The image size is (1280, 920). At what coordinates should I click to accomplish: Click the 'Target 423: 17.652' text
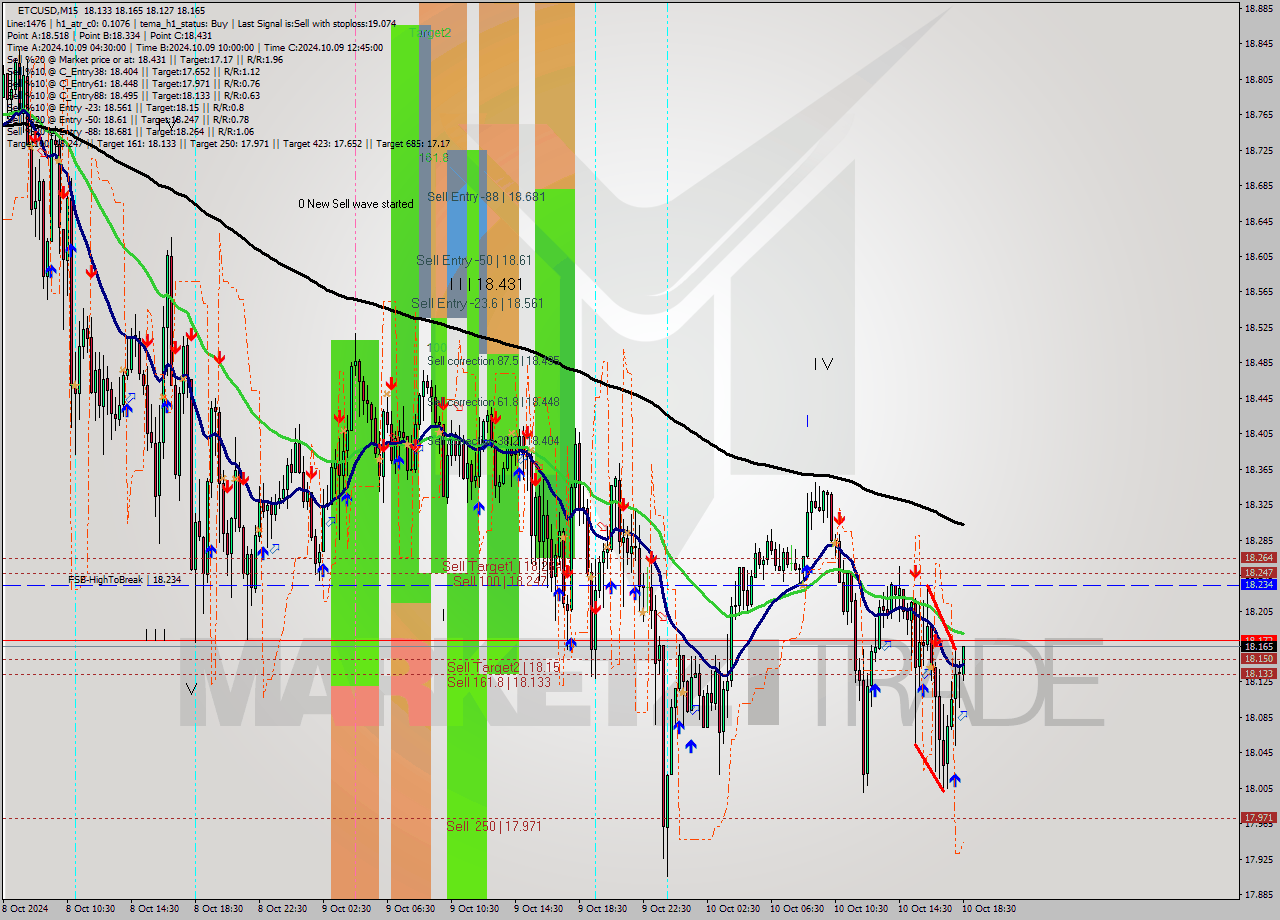coord(322,143)
